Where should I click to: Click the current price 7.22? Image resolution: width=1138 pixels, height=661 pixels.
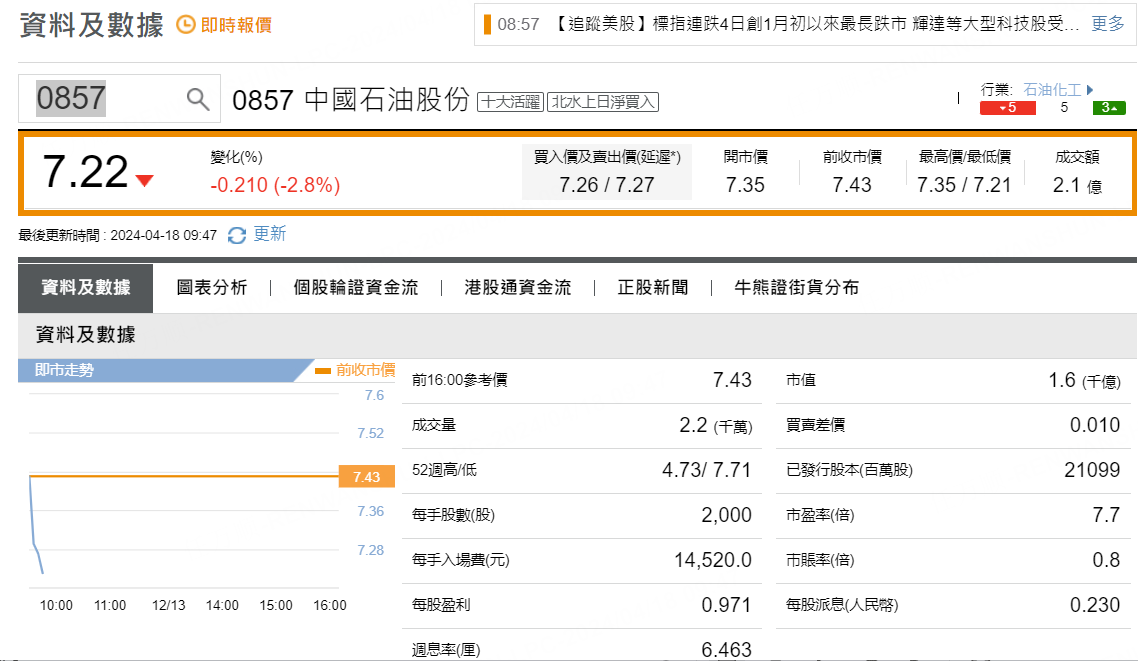[86, 172]
